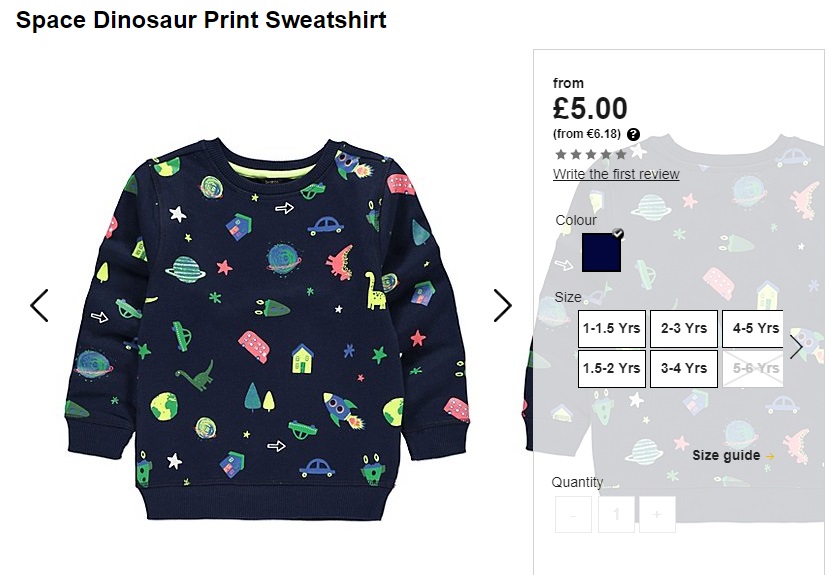Decrease quantity with the minus button
The height and width of the screenshot is (575, 829).
click(x=573, y=514)
